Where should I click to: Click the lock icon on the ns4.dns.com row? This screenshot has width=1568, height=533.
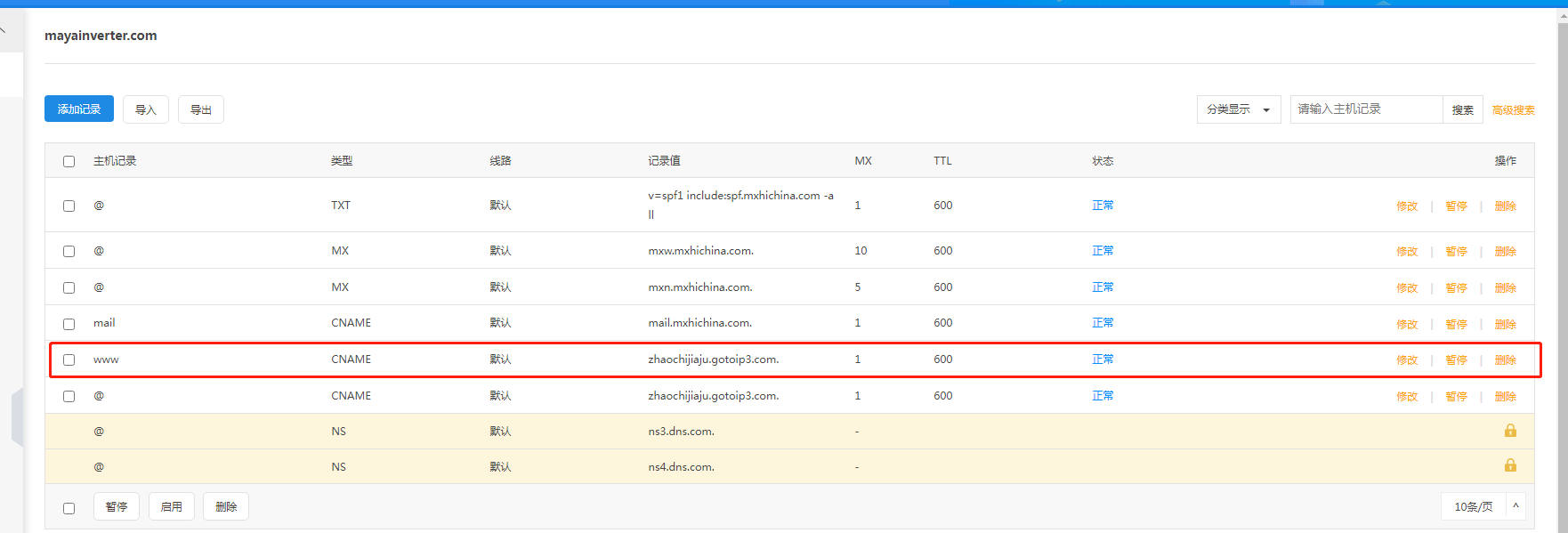pyautogui.click(x=1510, y=465)
